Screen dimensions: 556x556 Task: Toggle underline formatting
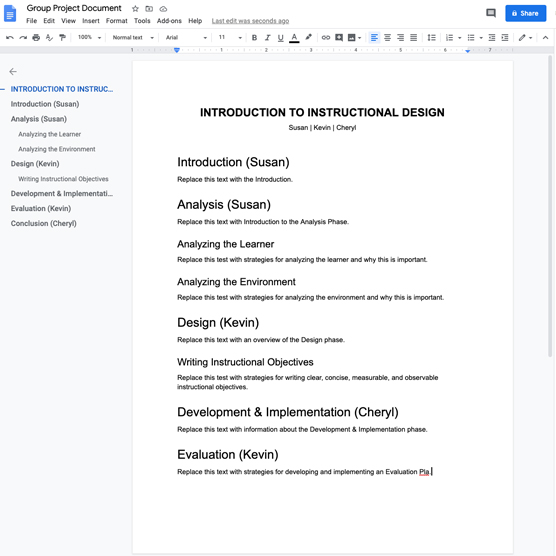point(280,38)
